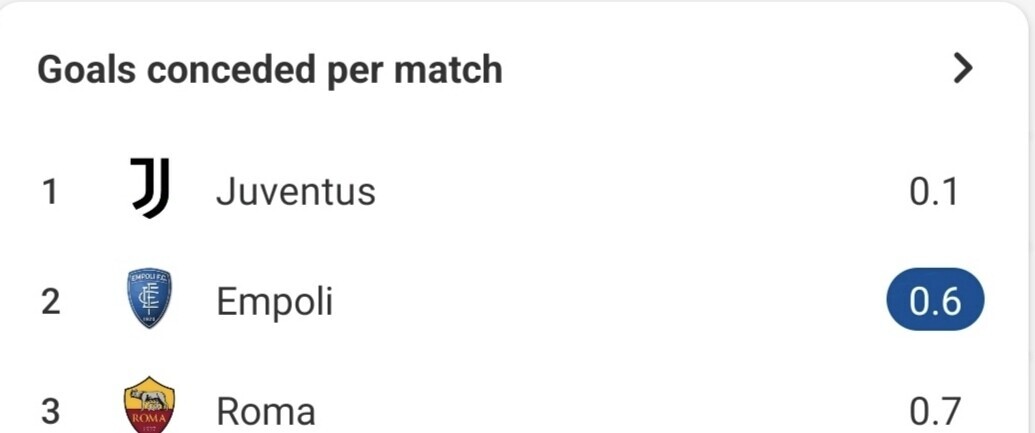Click Roma's 0.7 goals conceded value
The width and height of the screenshot is (1035, 433).
[x=934, y=412]
